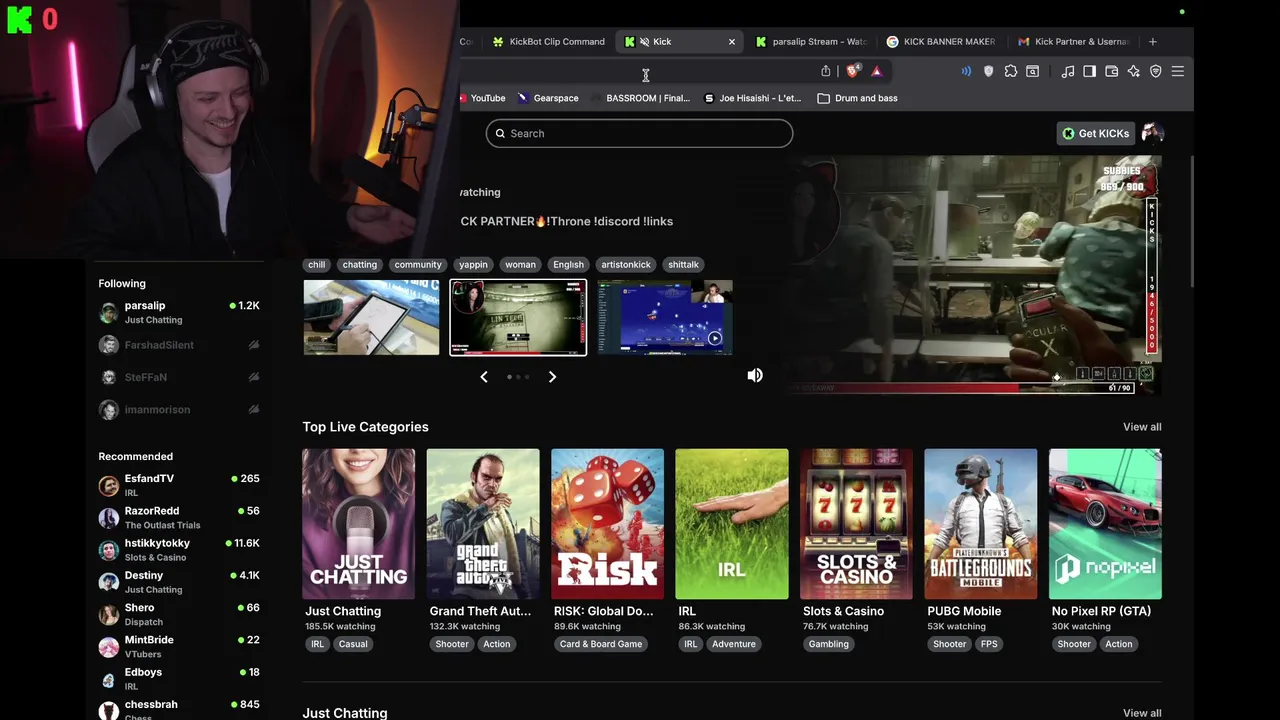1280x720 pixels.
Task: Click the magnifier window toolbar icon
Action: [x=1033, y=71]
